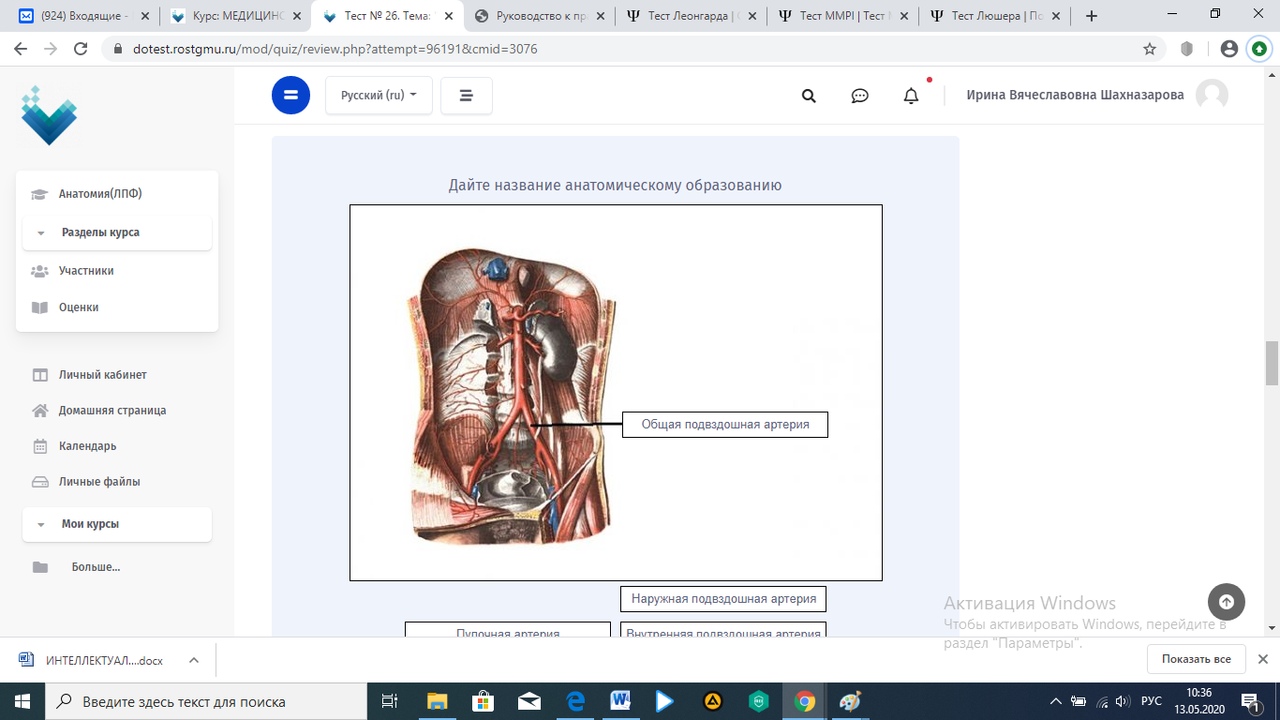1280x720 pixels.
Task: Switch the РУС keyboard language indicator
Action: pyautogui.click(x=1152, y=701)
